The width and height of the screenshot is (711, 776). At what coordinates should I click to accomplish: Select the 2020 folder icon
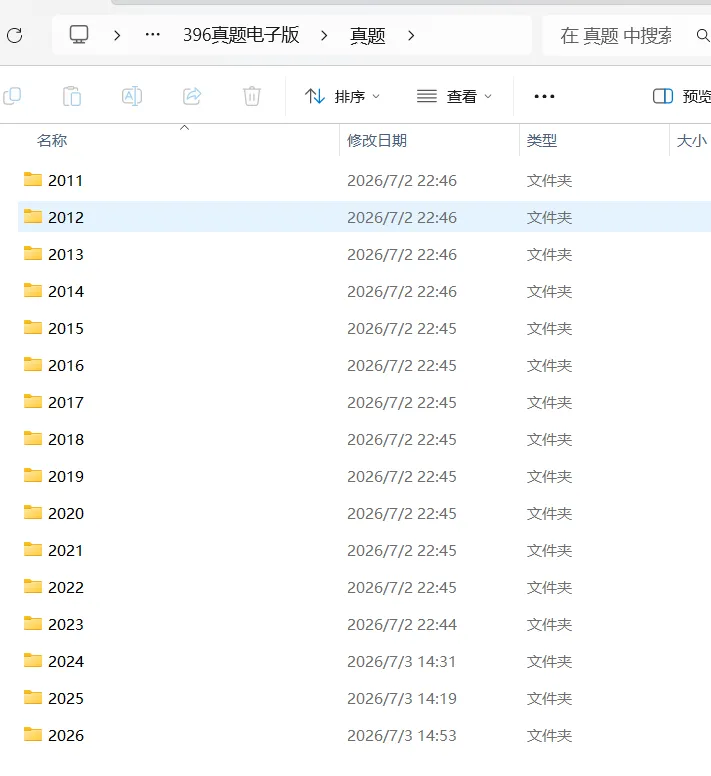pos(33,512)
